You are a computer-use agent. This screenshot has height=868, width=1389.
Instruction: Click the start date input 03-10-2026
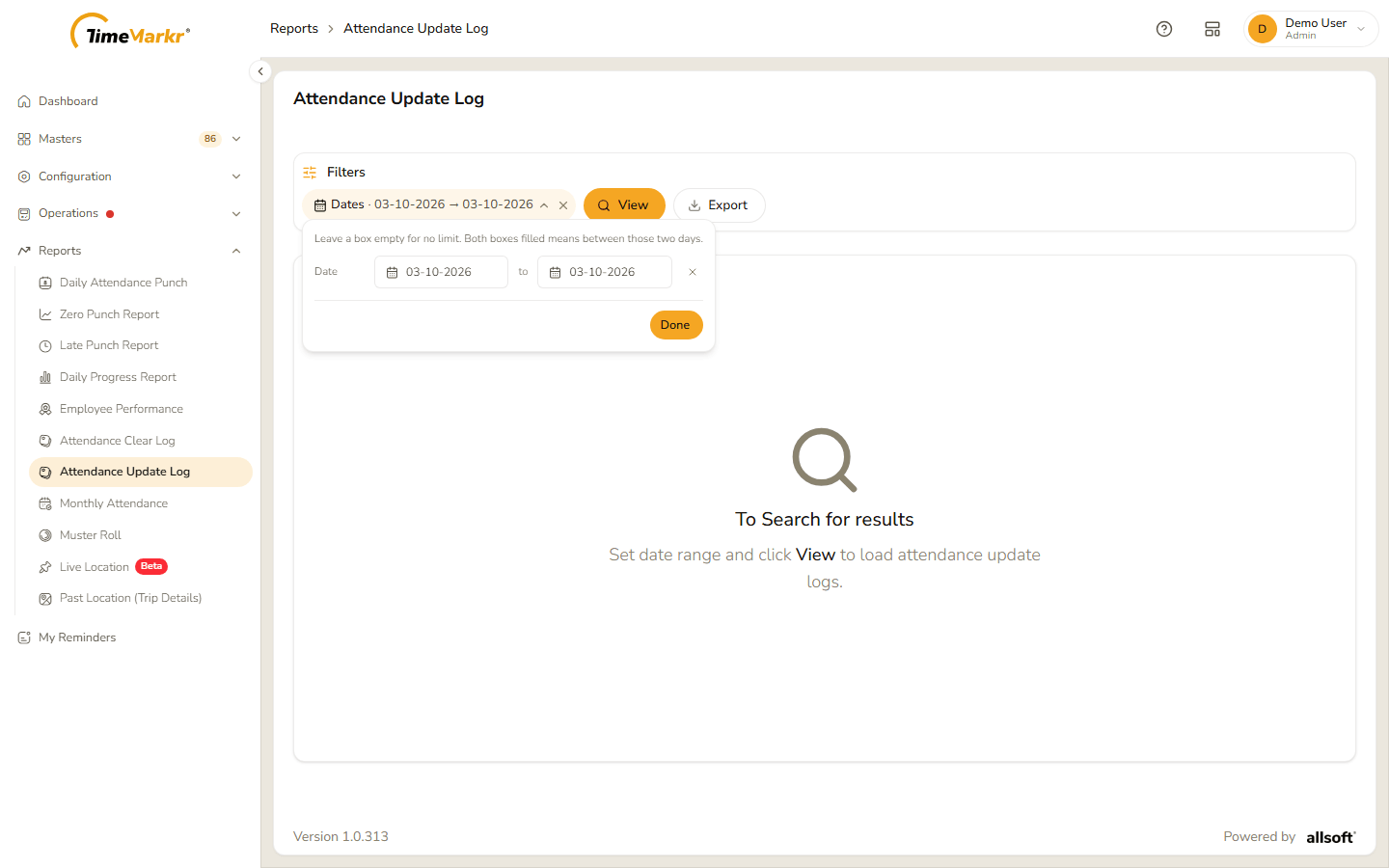coord(441,272)
